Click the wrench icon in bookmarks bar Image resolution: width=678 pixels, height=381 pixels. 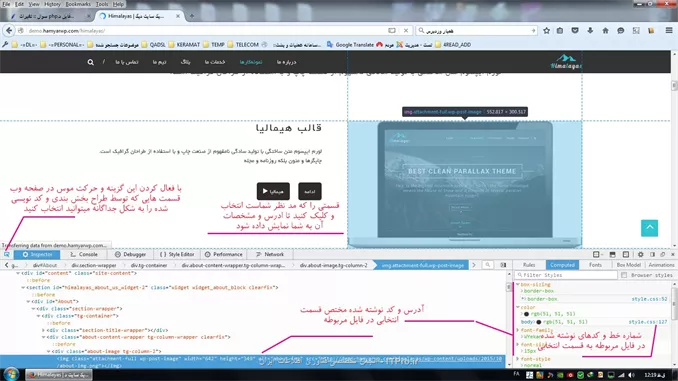pyautogui.click(x=5, y=45)
